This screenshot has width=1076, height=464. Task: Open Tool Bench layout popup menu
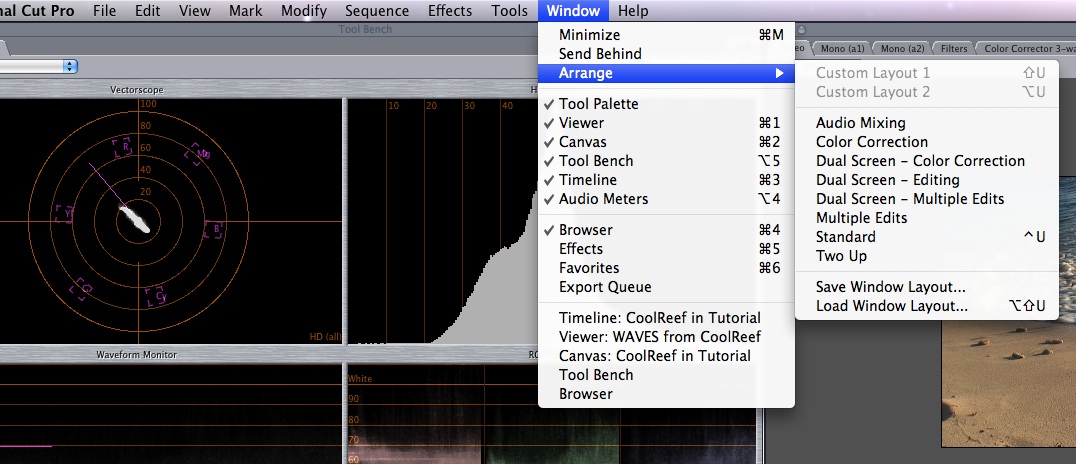coord(38,67)
